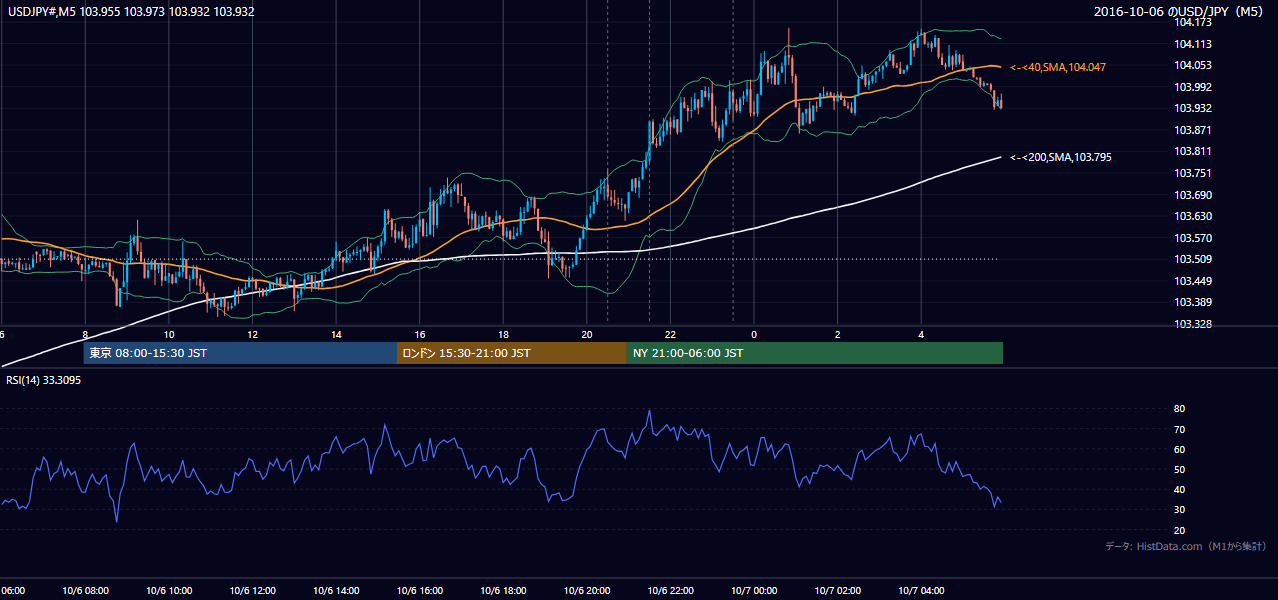Click the lowest RSI scale value 20

tap(1179, 530)
